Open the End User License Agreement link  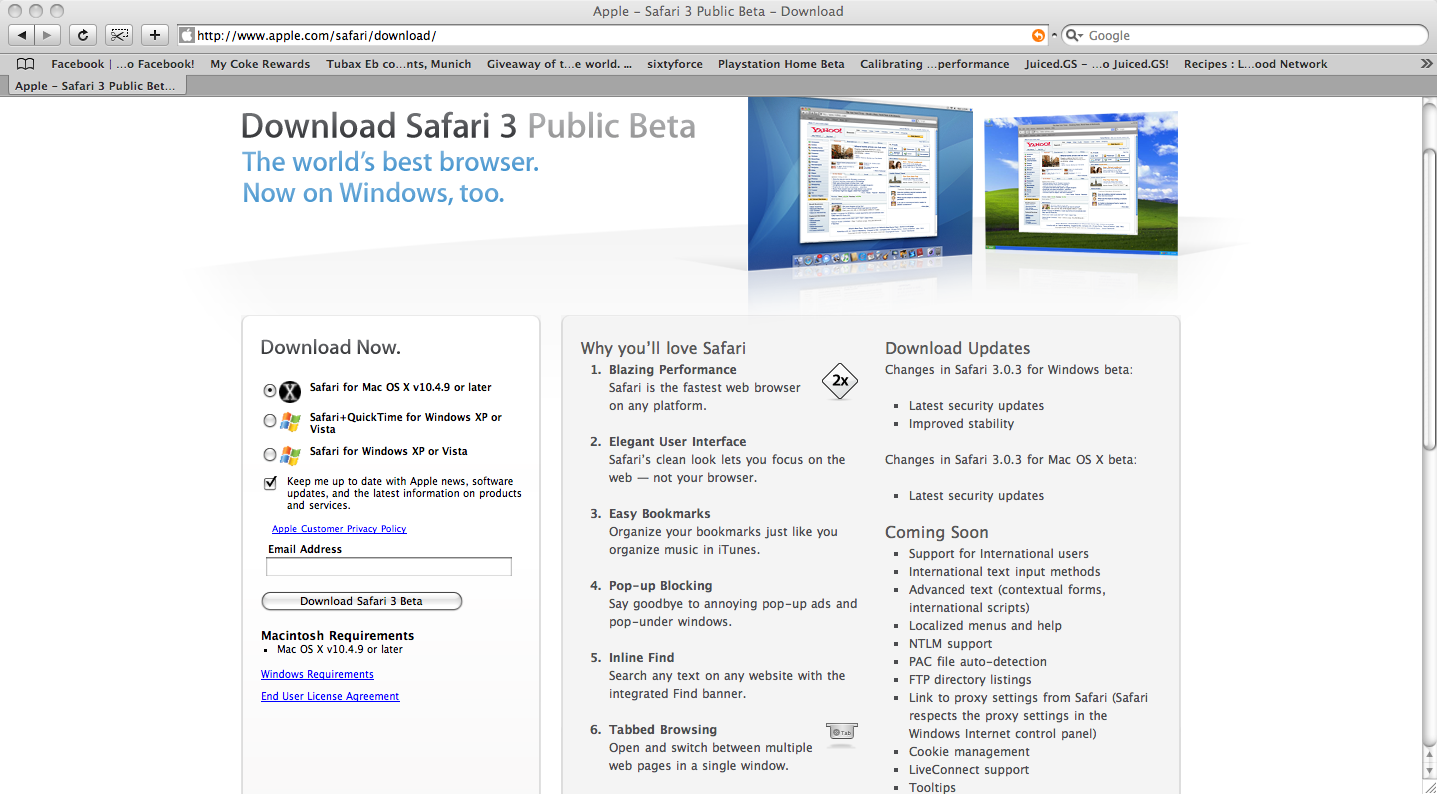click(x=330, y=697)
